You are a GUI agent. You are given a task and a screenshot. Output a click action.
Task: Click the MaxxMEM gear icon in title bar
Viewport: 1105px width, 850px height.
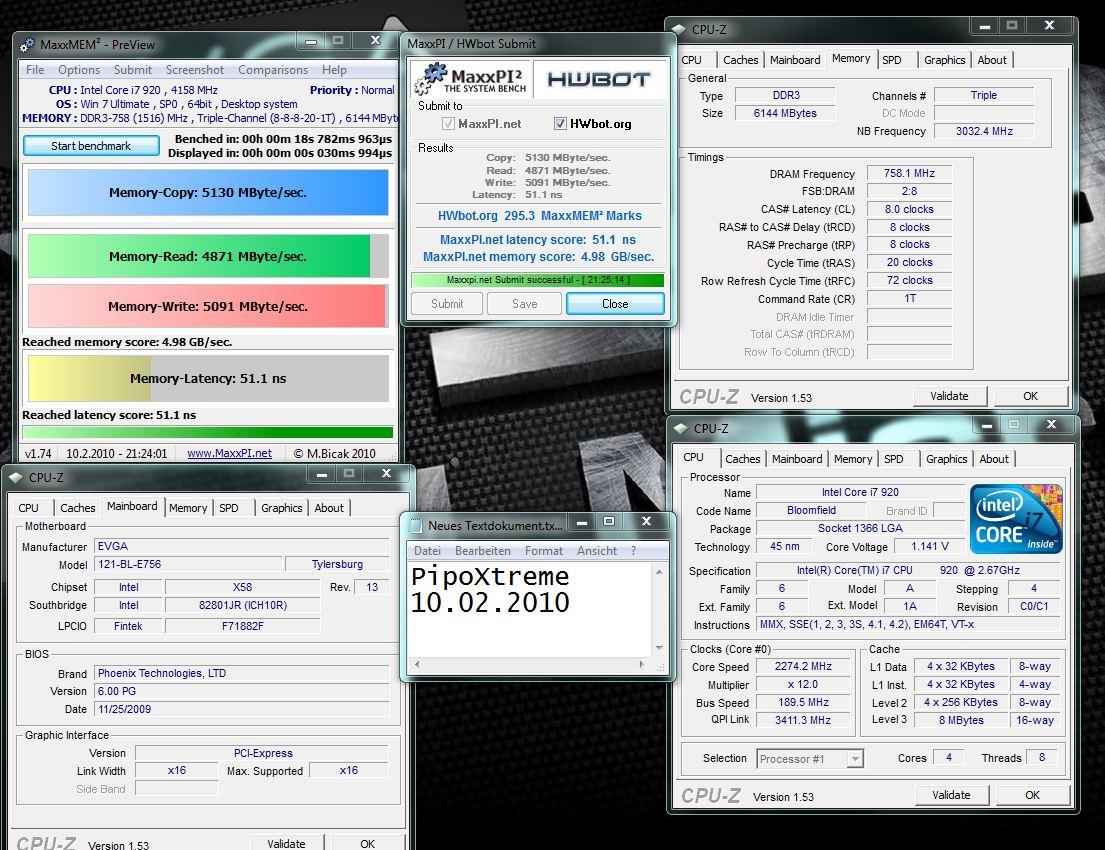(27, 45)
